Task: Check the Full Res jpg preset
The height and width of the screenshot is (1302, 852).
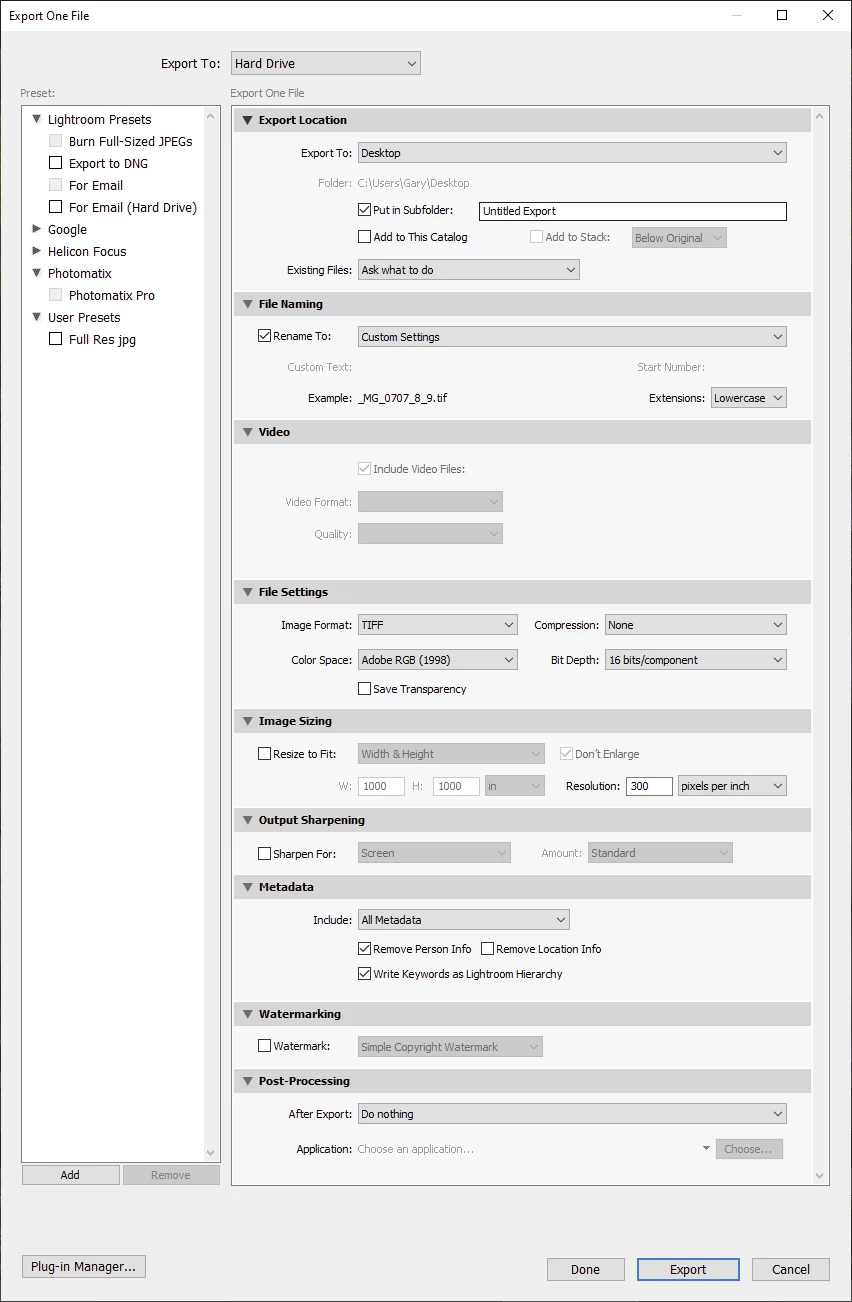Action: (x=56, y=339)
